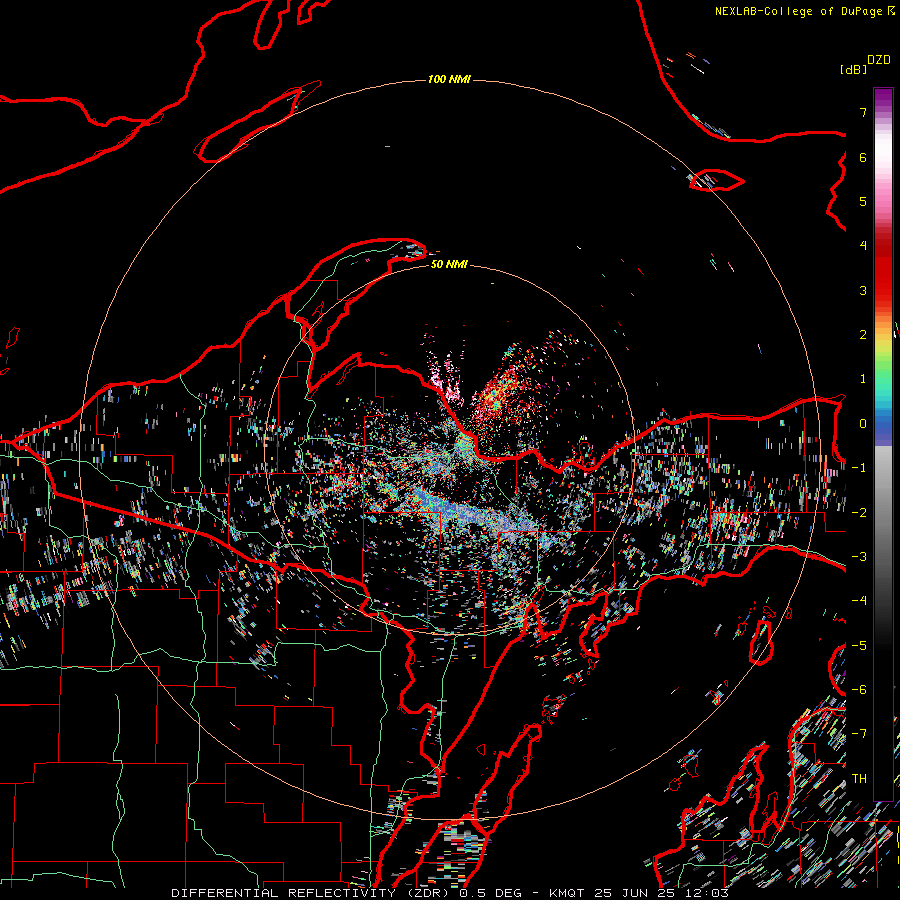Click the '4' value on the color scale
This screenshot has height=900, width=900.
coord(863,246)
